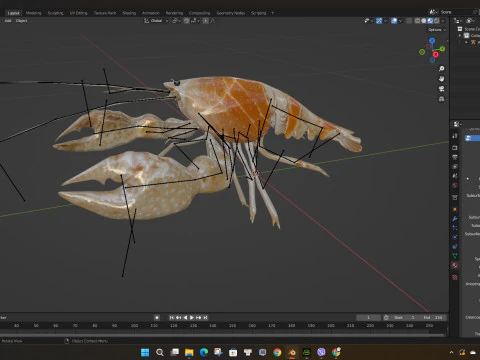Click the current frame number field

[x=368, y=318]
